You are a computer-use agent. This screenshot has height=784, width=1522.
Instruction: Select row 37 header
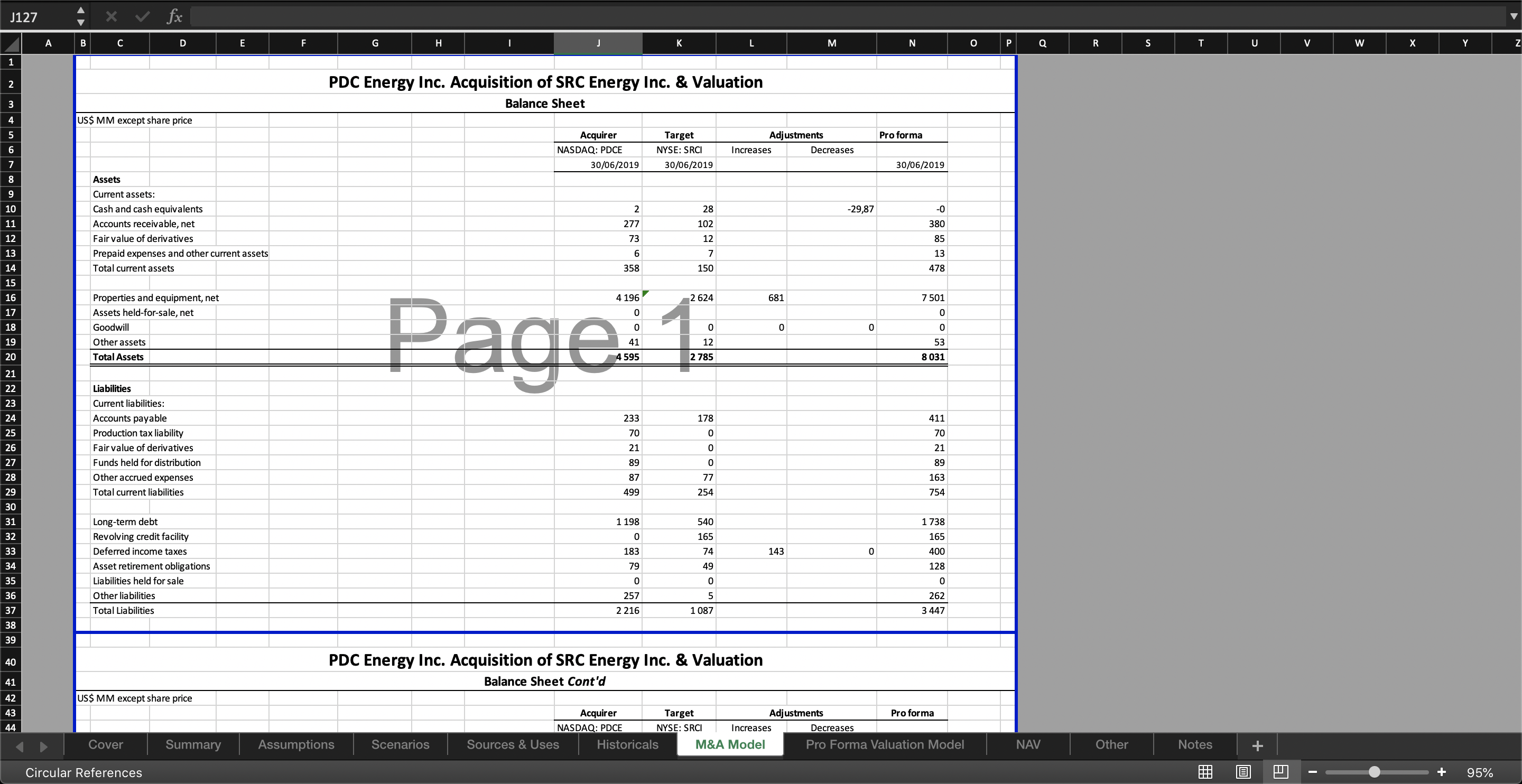(11, 610)
